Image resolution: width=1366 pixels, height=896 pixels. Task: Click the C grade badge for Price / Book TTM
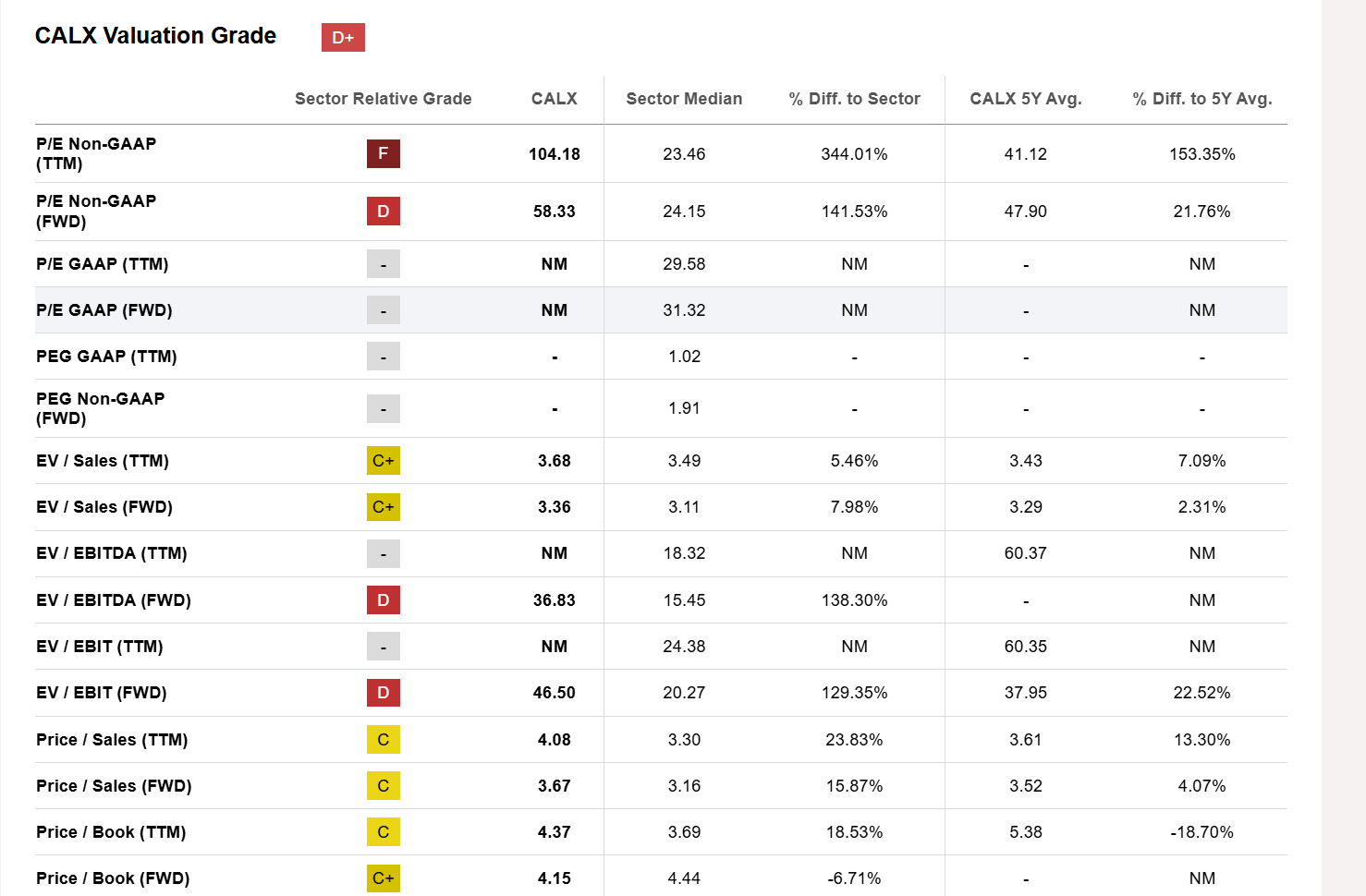pyautogui.click(x=383, y=831)
